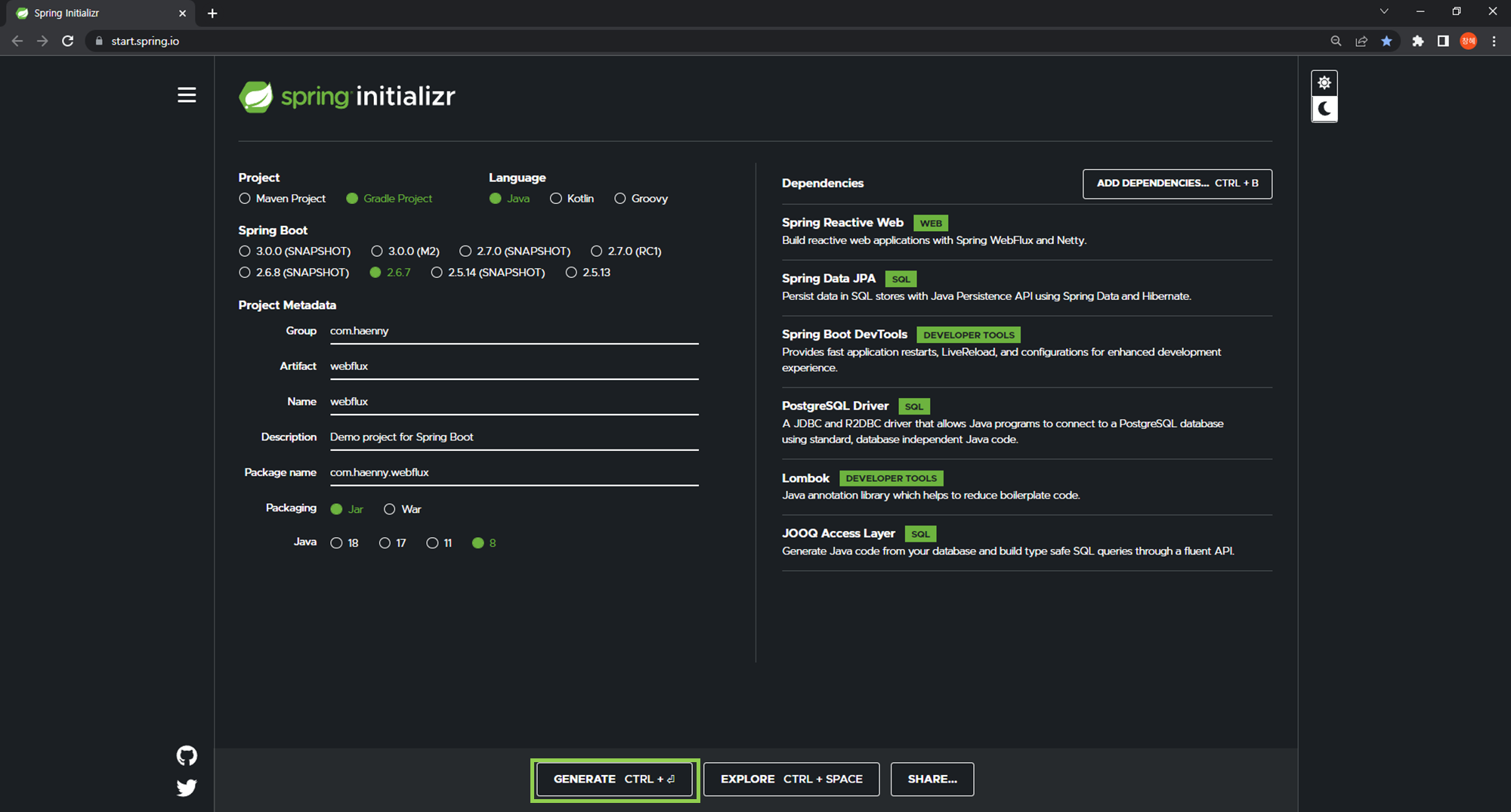
Task: Click the Lombok dependency entry
Action: 1027,487
